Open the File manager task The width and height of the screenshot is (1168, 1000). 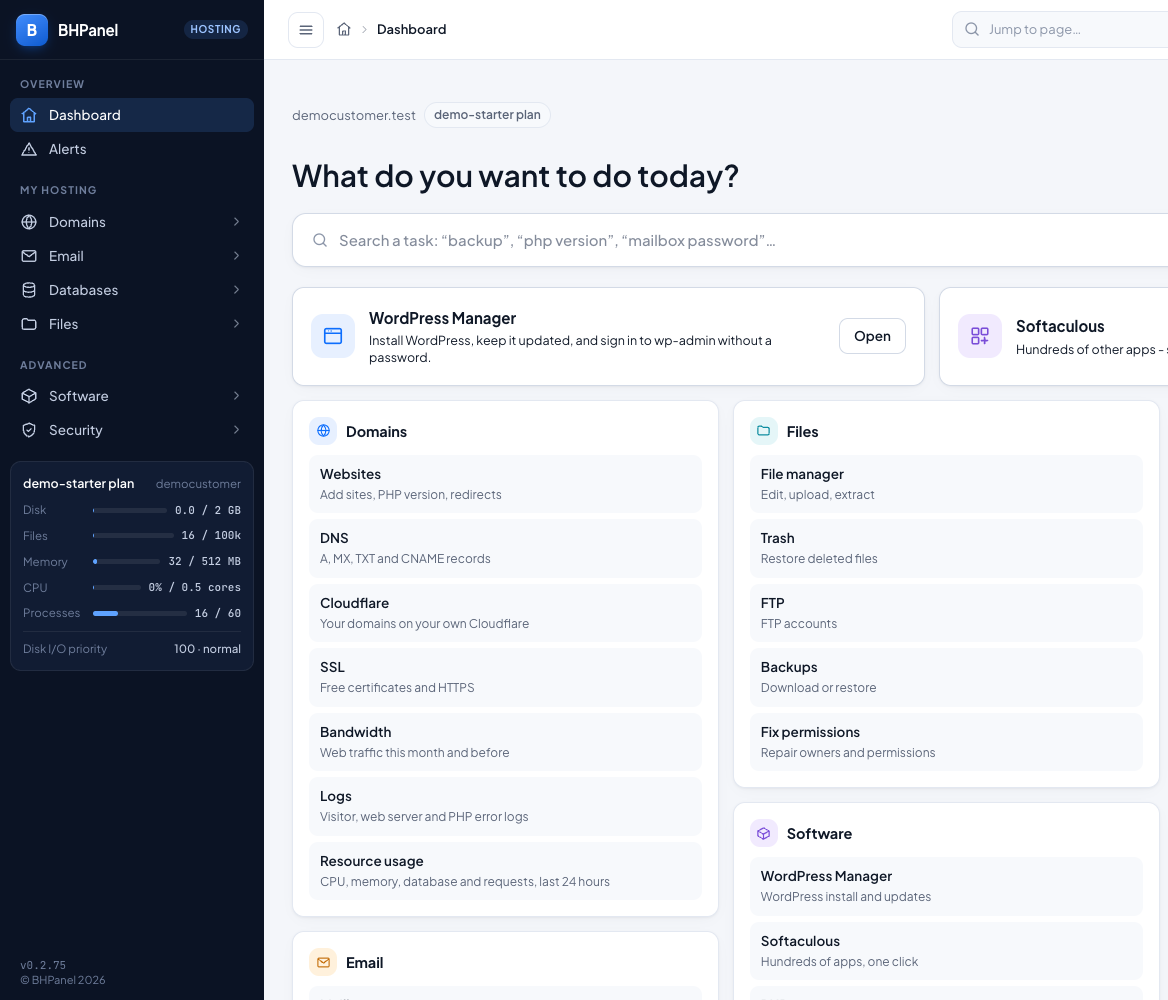[x=946, y=484]
